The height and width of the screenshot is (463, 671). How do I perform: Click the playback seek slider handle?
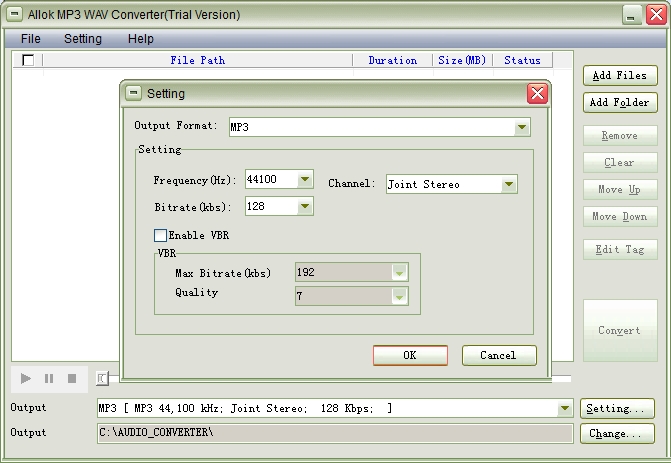tap(101, 379)
